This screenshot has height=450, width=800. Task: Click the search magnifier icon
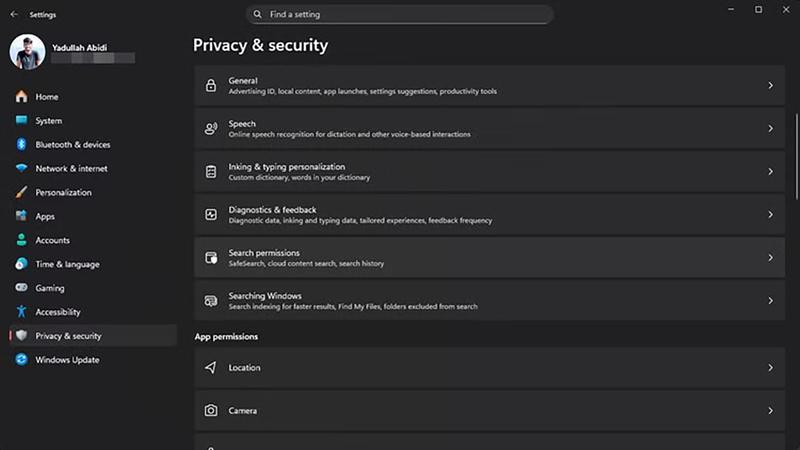[258, 15]
